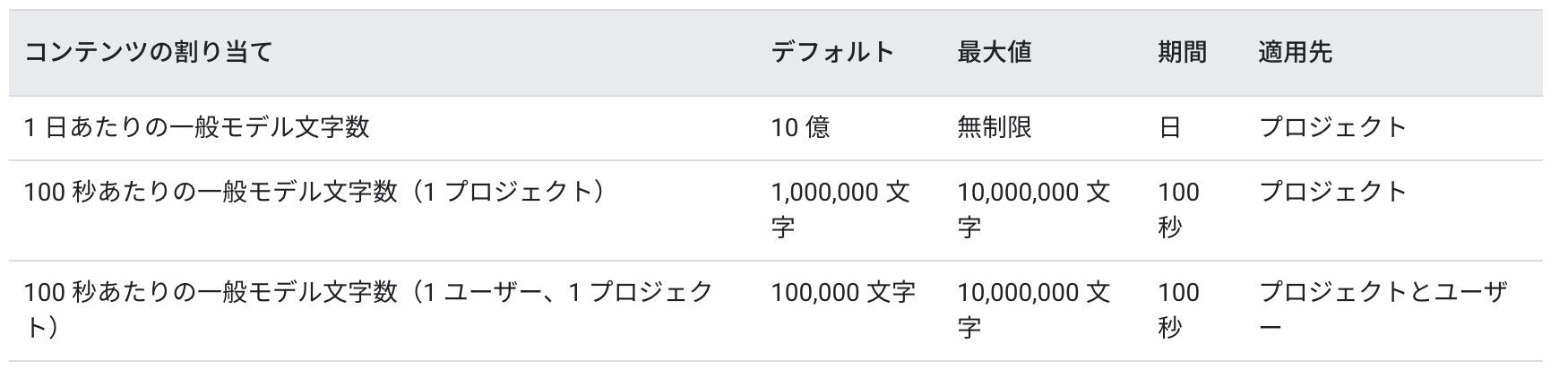The height and width of the screenshot is (378, 1568).
Task: Select the 1 日あたりの一般モデル文字数 row label
Action: click(197, 127)
